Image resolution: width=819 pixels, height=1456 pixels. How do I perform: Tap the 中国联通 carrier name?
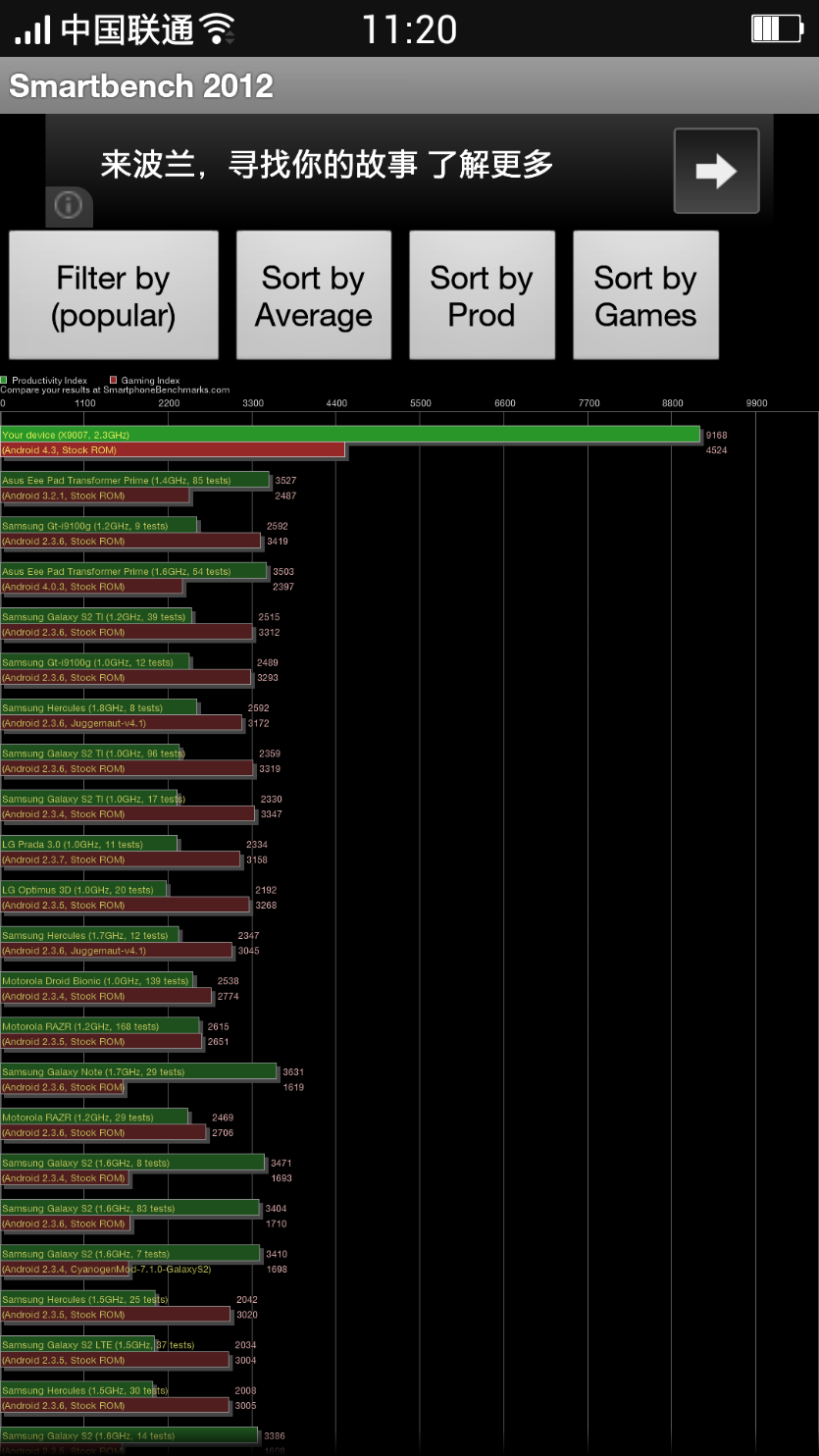pos(128,29)
